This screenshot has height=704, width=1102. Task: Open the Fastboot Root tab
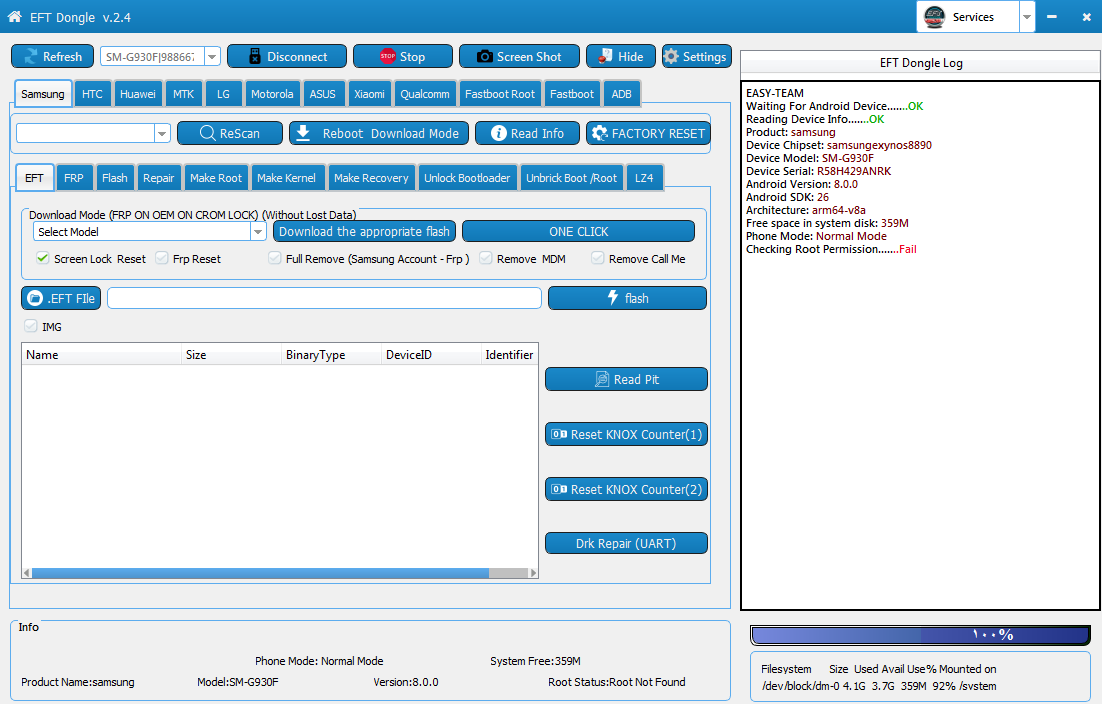point(500,93)
